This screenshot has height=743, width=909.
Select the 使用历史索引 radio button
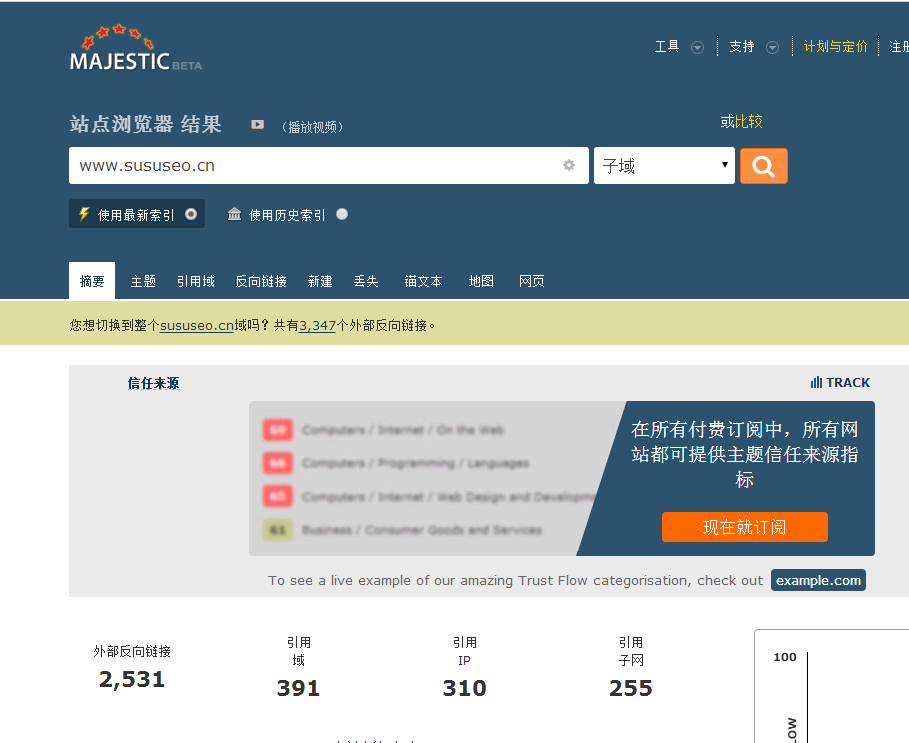342,214
